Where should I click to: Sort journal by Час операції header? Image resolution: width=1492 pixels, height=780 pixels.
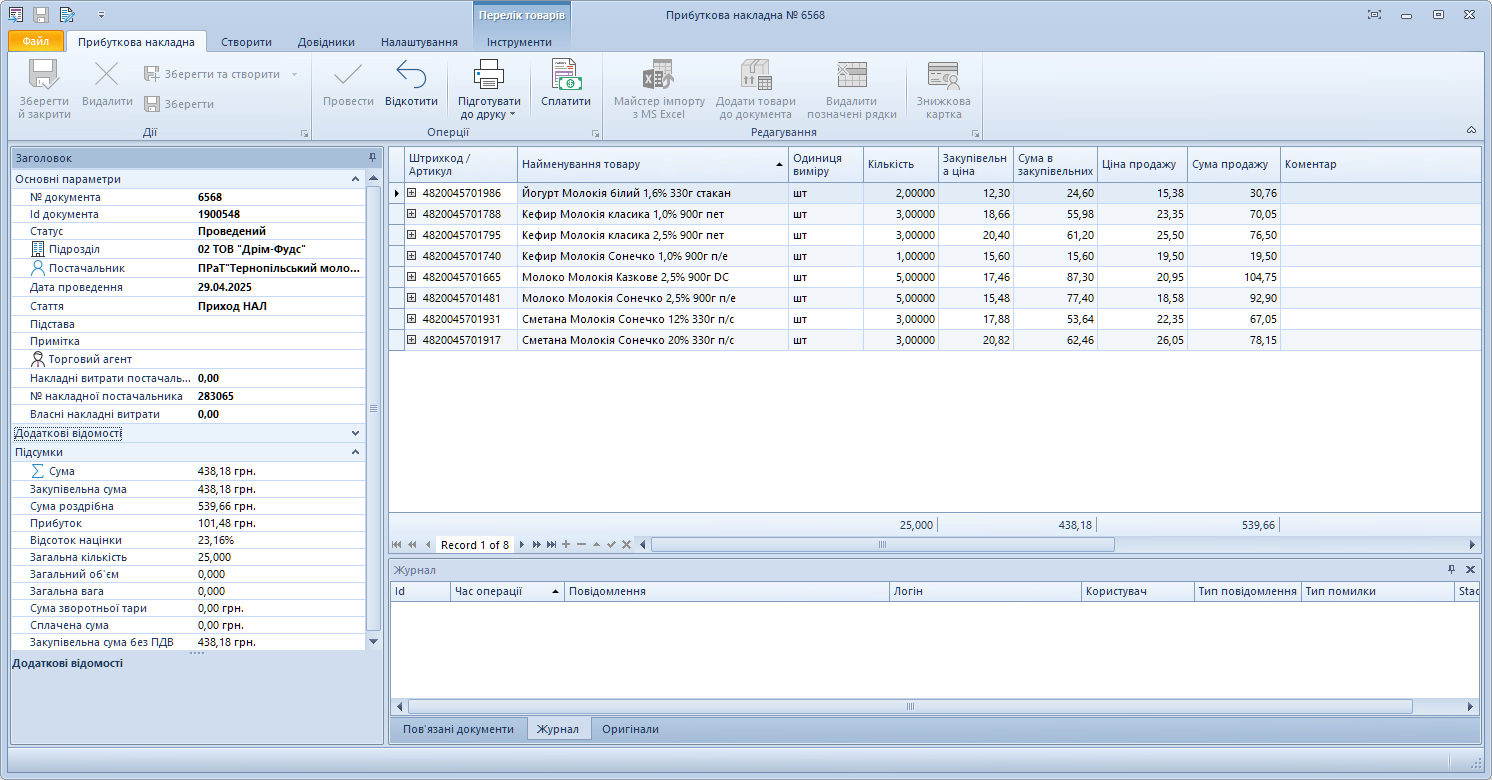(507, 591)
